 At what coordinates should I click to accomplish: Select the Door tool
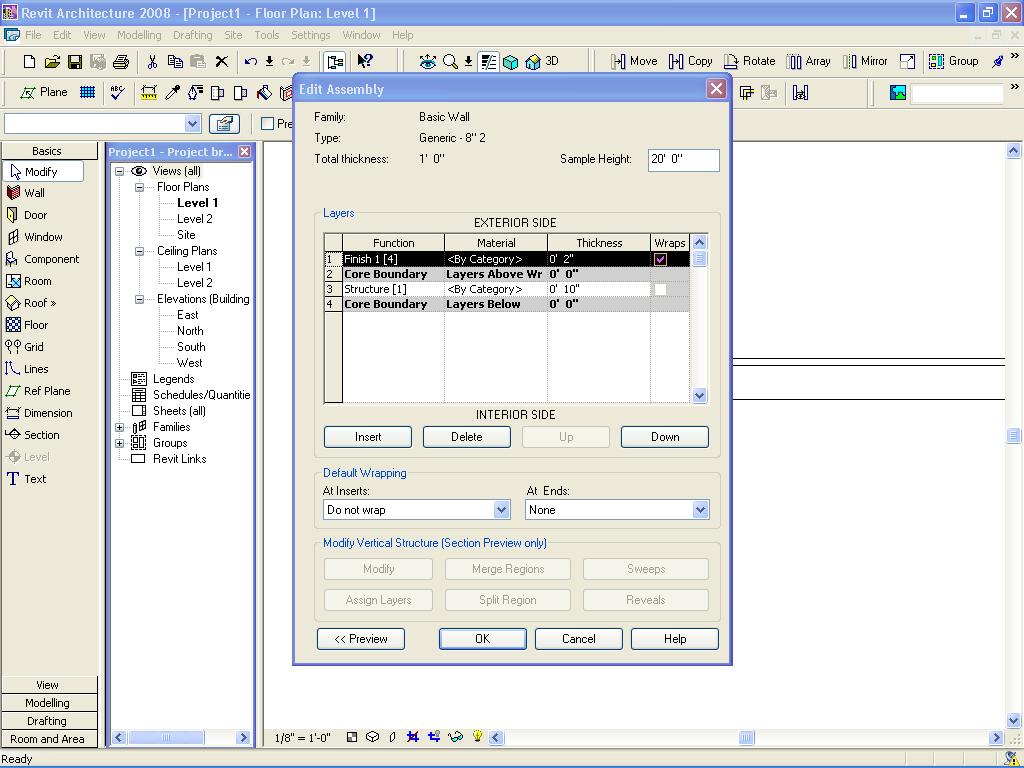tap(35, 215)
